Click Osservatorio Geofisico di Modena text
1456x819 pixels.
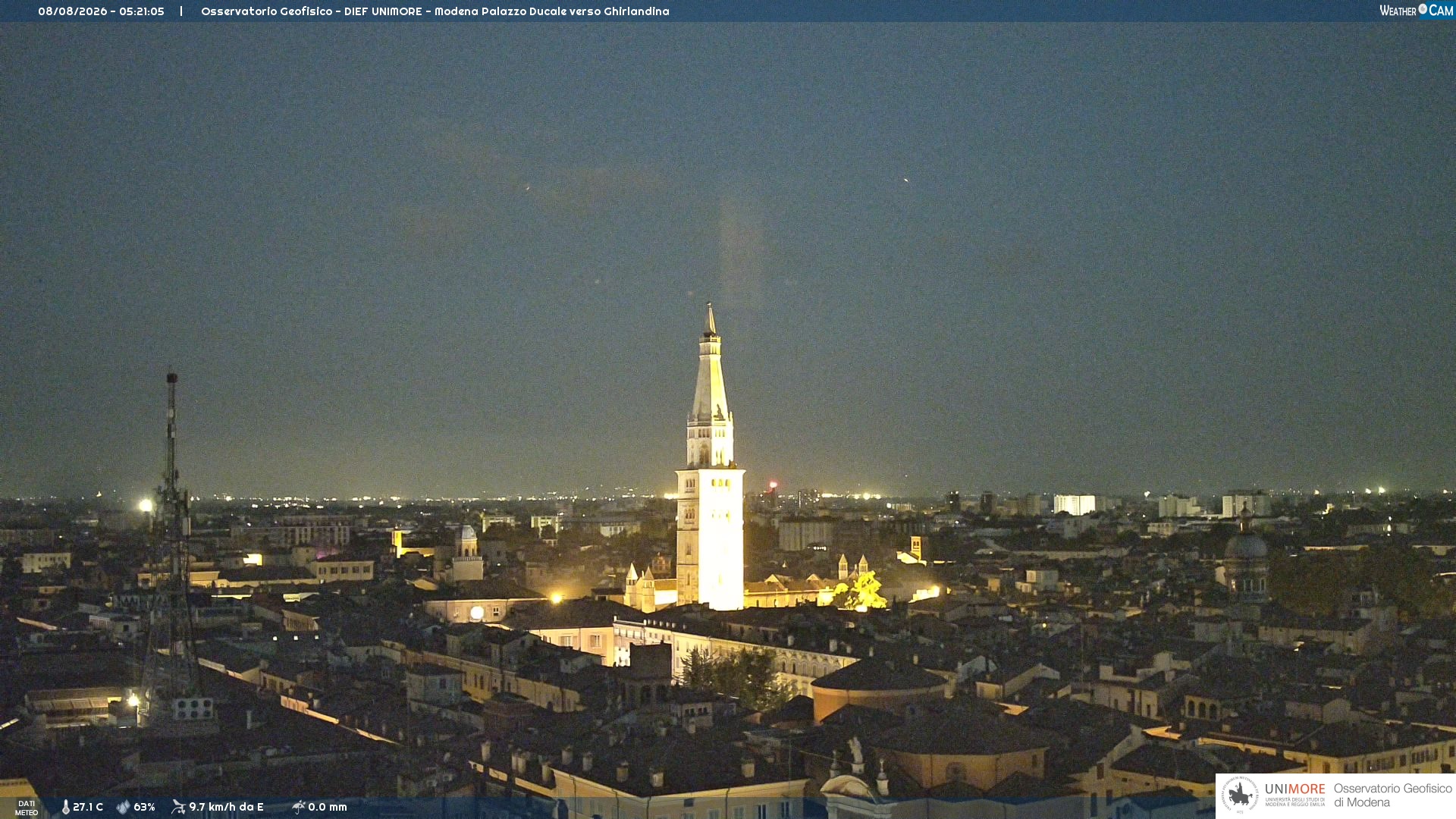[x=1392, y=795]
